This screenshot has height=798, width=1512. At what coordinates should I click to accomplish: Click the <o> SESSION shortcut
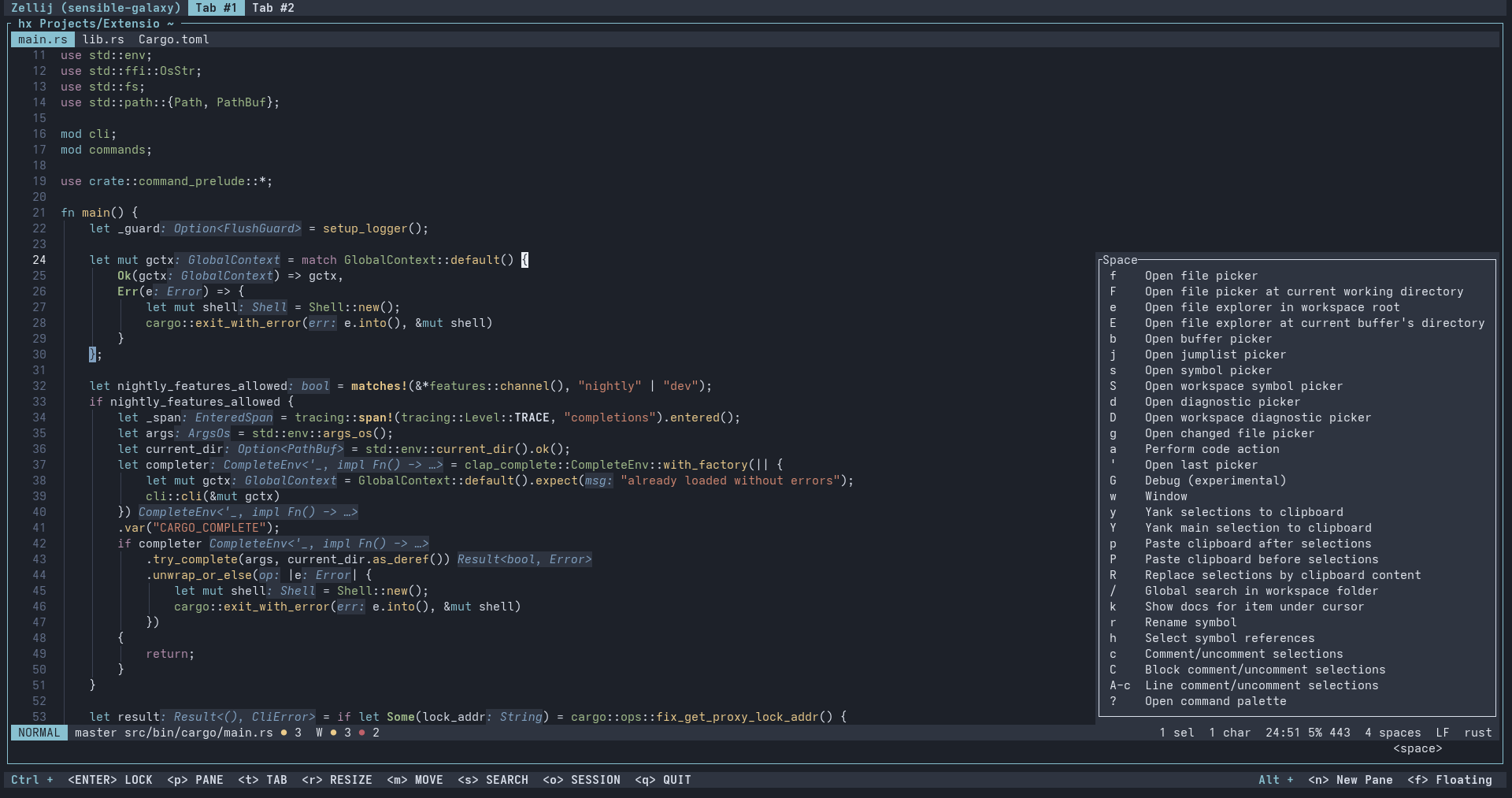click(x=581, y=780)
